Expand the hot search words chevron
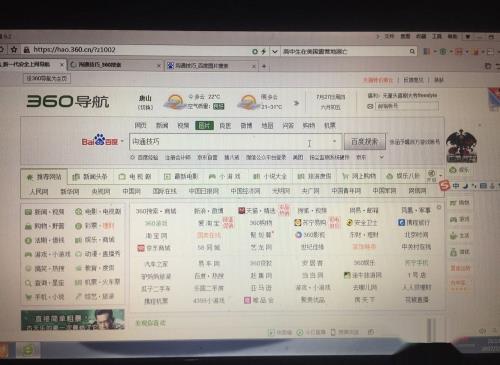 (x=382, y=157)
